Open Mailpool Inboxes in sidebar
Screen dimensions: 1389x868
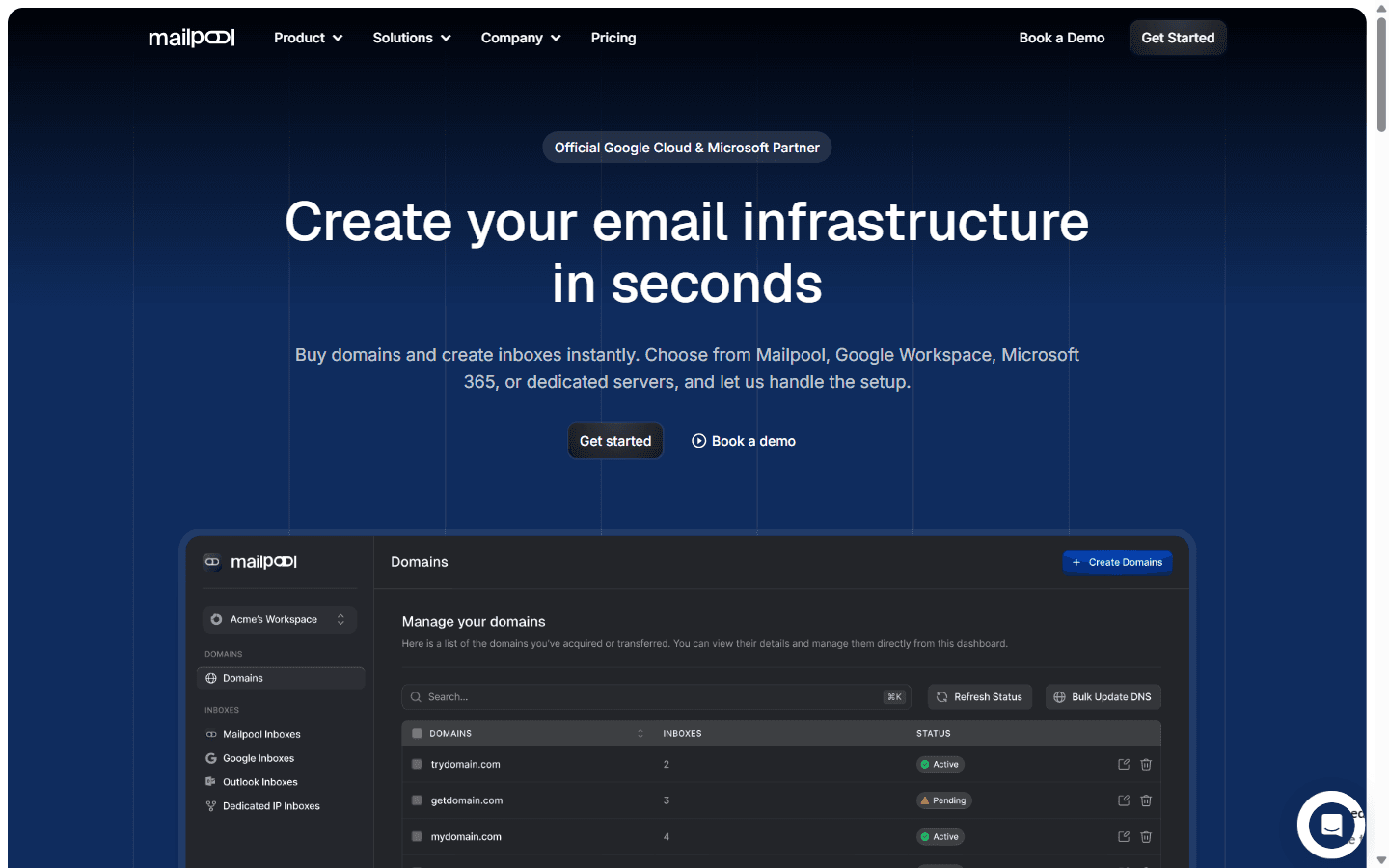click(253, 734)
